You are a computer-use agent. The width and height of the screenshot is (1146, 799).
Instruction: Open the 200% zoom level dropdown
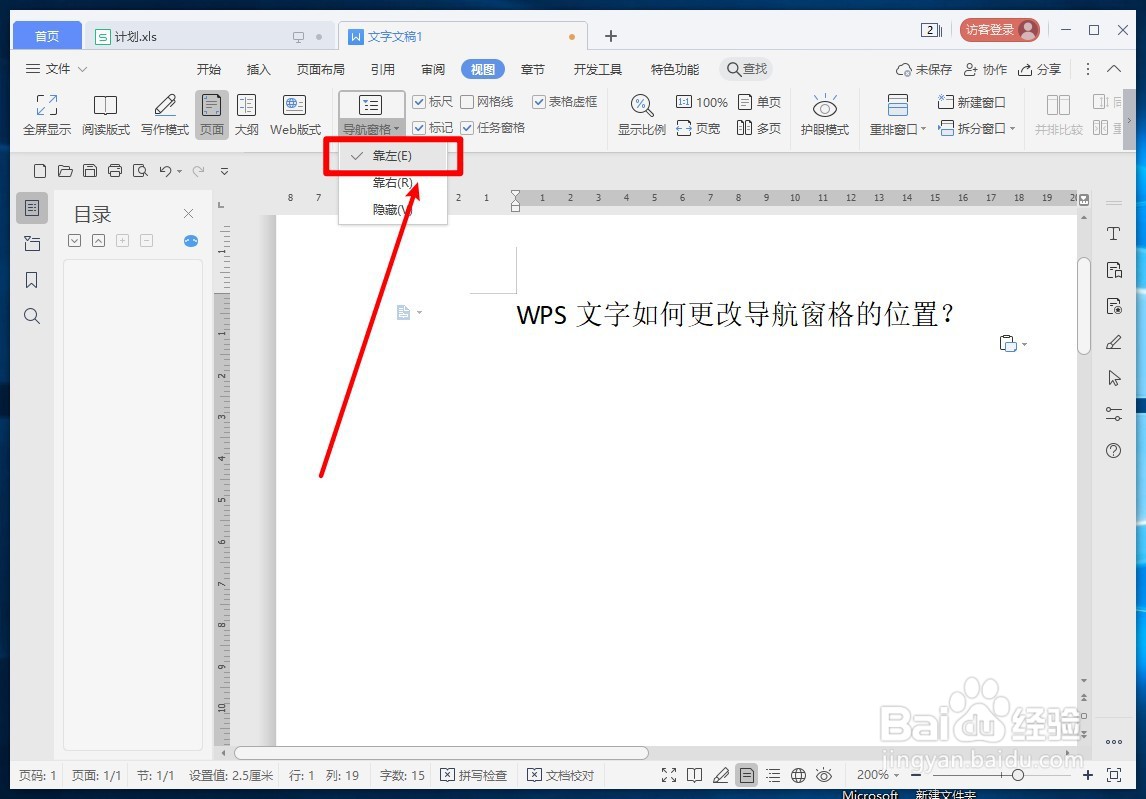[x=878, y=775]
